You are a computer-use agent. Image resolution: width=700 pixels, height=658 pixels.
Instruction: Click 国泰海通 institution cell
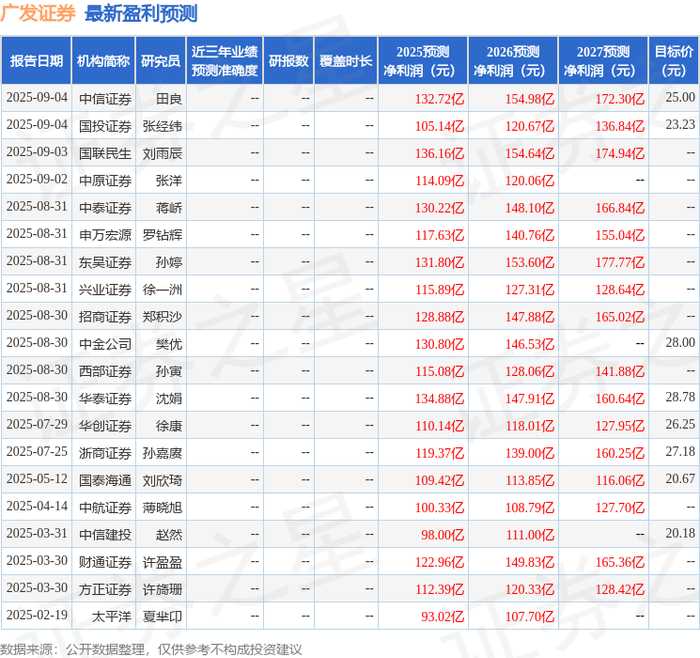click(105, 480)
